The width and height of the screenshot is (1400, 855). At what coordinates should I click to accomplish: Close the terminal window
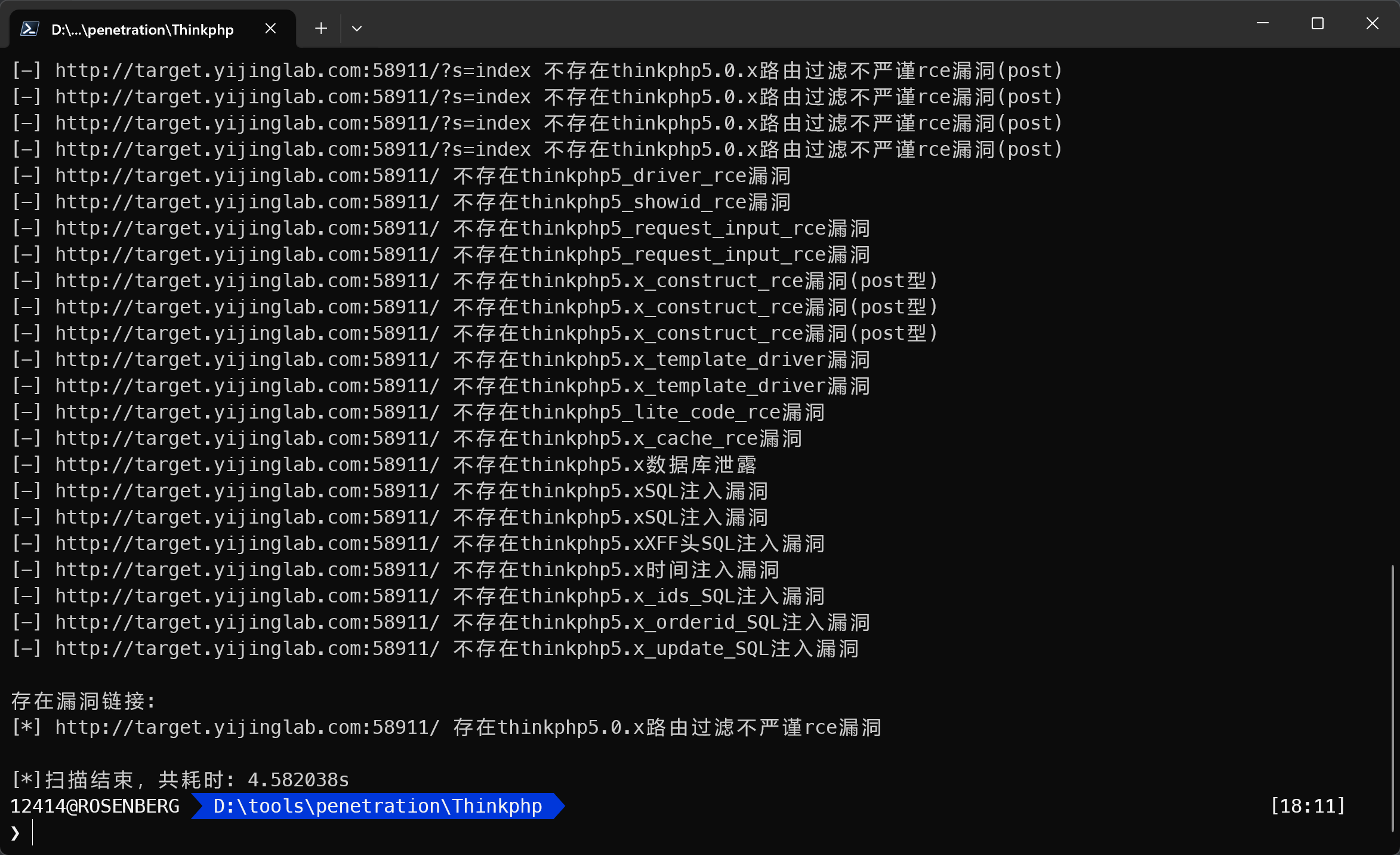(x=1373, y=24)
